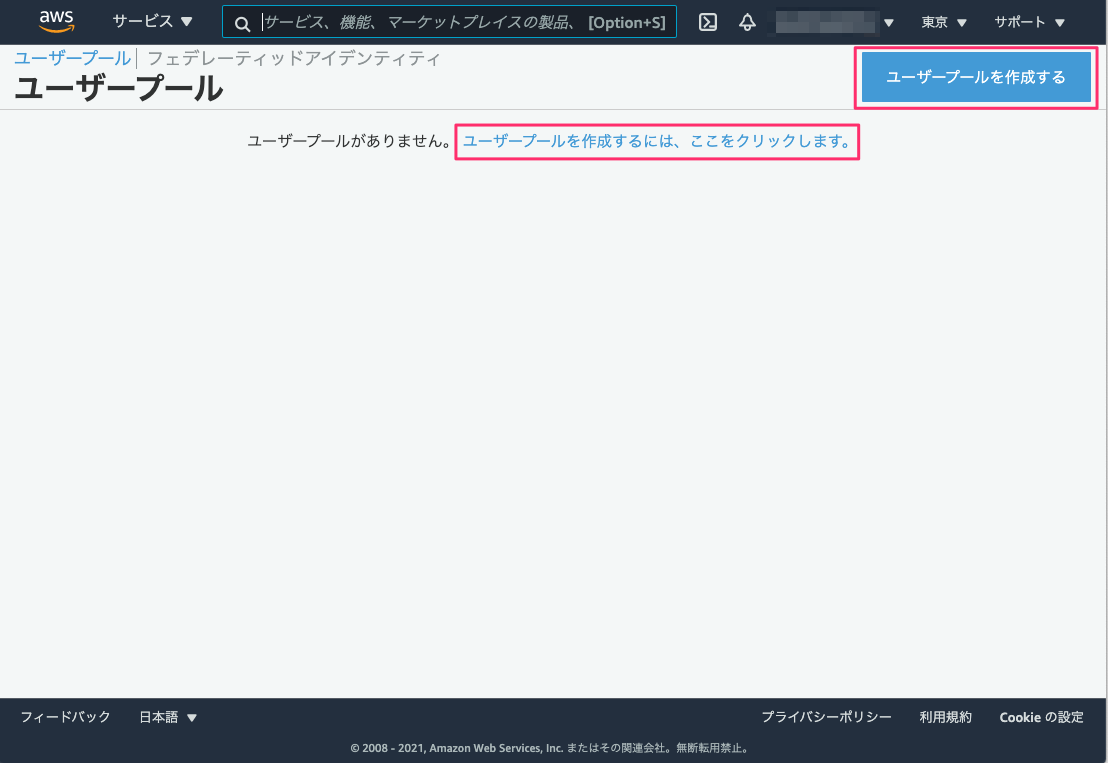Click the ユーザープール page heading

pos(119,89)
